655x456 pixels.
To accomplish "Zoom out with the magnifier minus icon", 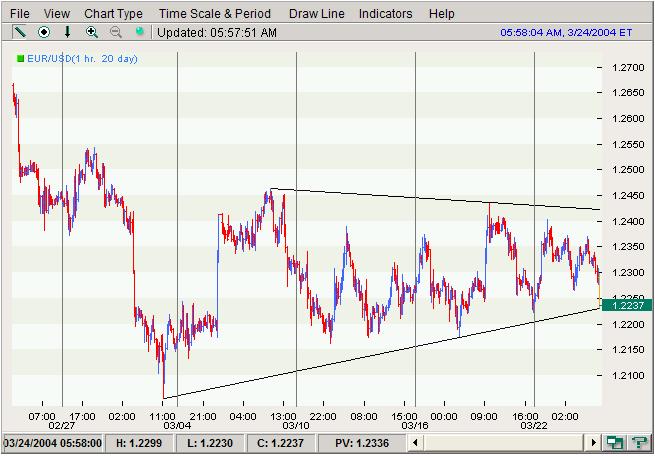I will pos(115,32).
